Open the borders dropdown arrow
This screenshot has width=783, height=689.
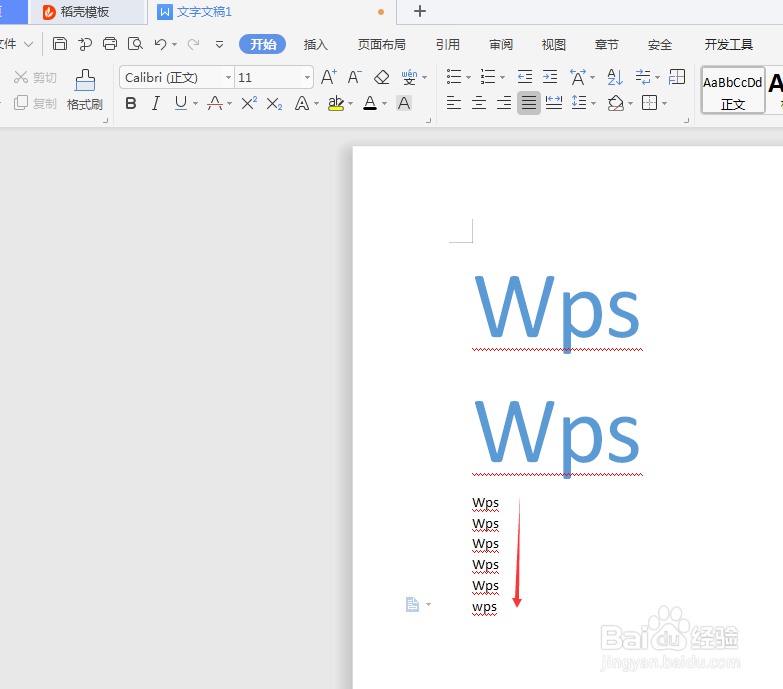(664, 104)
